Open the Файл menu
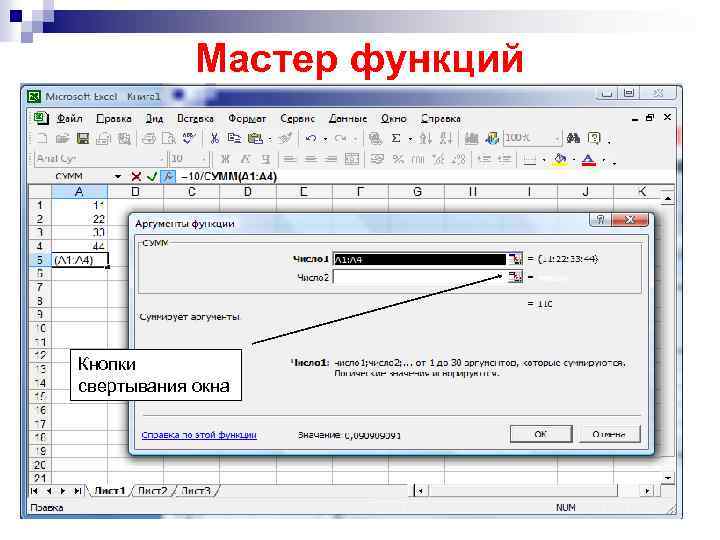The height and width of the screenshot is (540, 720). point(69,118)
